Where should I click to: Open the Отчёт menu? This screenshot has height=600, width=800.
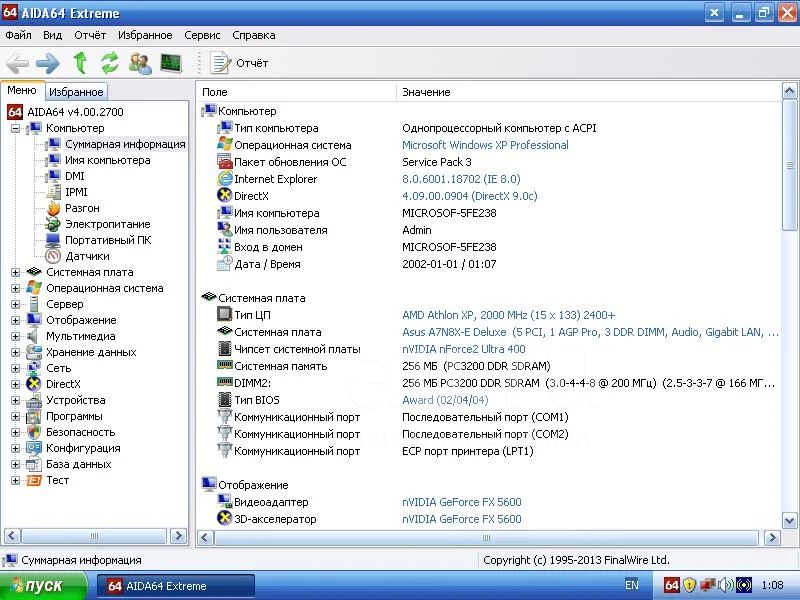[90, 35]
